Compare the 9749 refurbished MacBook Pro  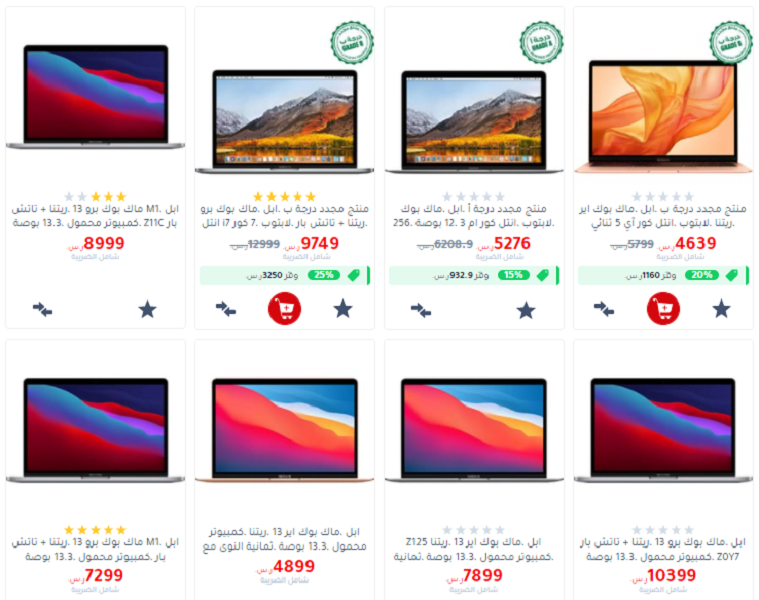click(x=226, y=309)
